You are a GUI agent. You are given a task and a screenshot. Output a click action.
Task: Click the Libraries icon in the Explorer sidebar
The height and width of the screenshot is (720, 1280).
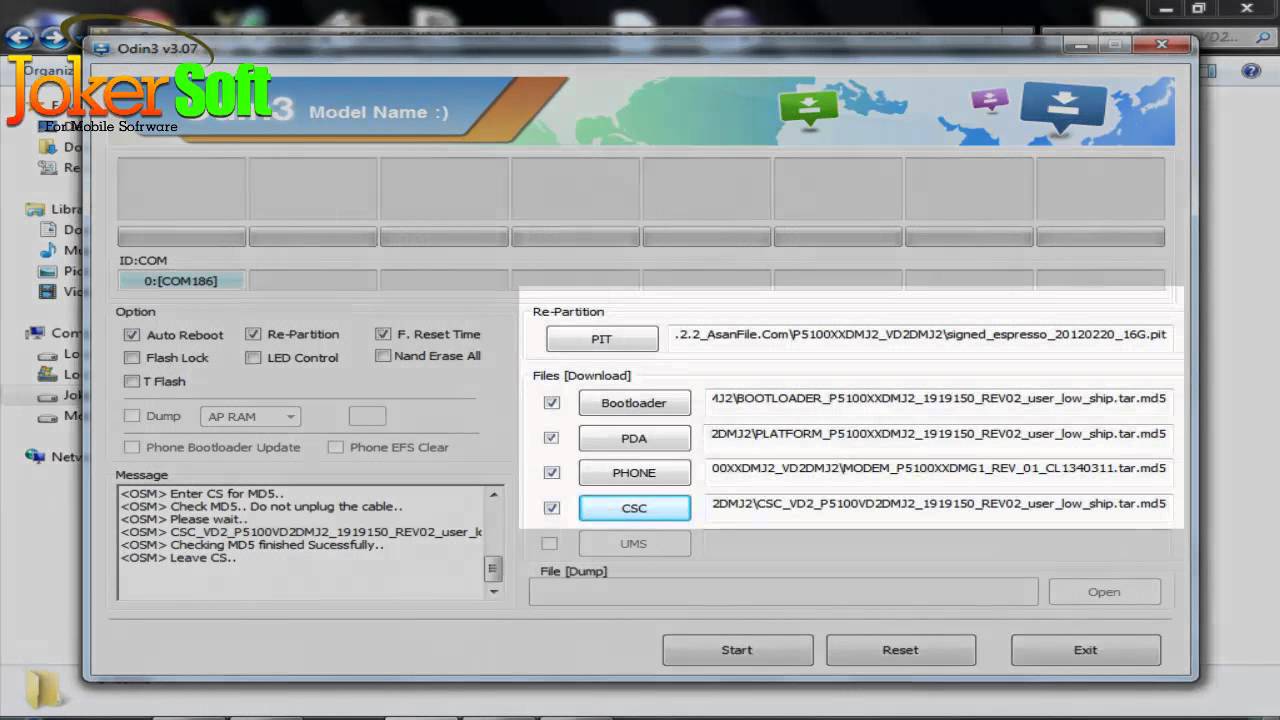click(x=36, y=209)
